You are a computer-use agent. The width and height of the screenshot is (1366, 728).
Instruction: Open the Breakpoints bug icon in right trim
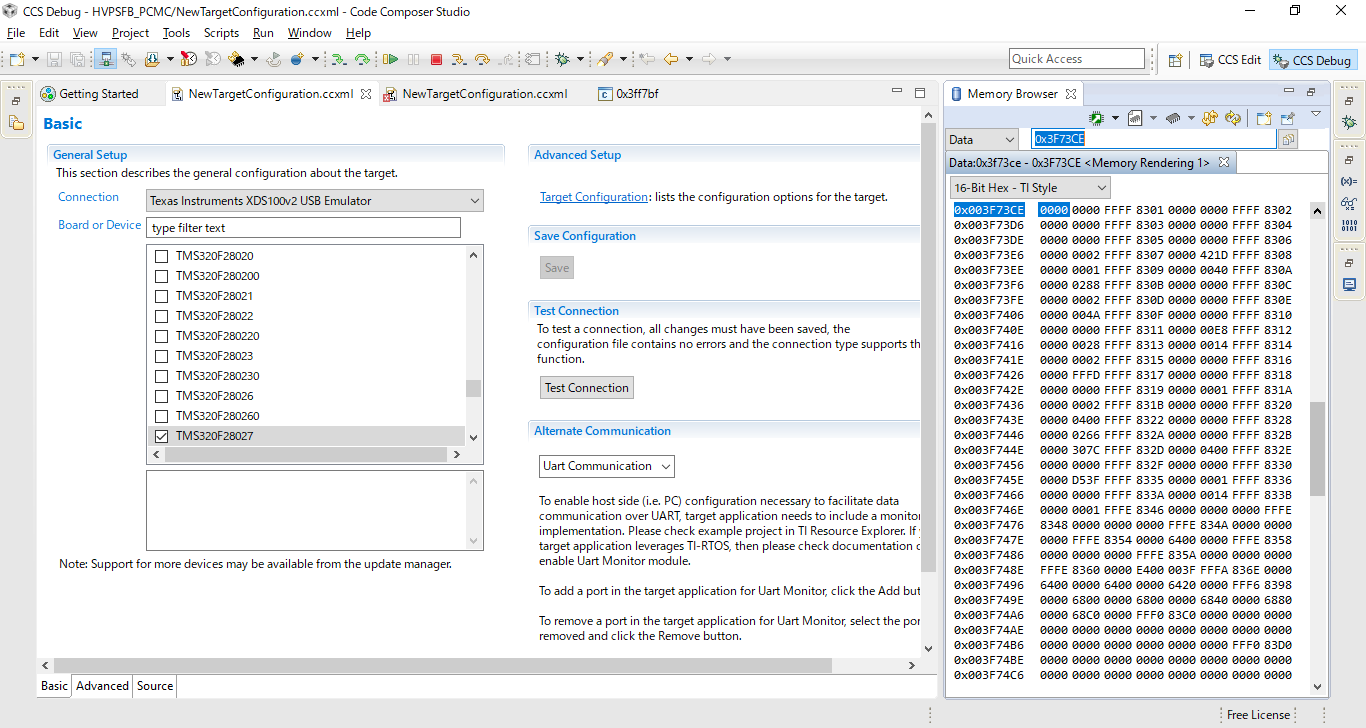1349,123
